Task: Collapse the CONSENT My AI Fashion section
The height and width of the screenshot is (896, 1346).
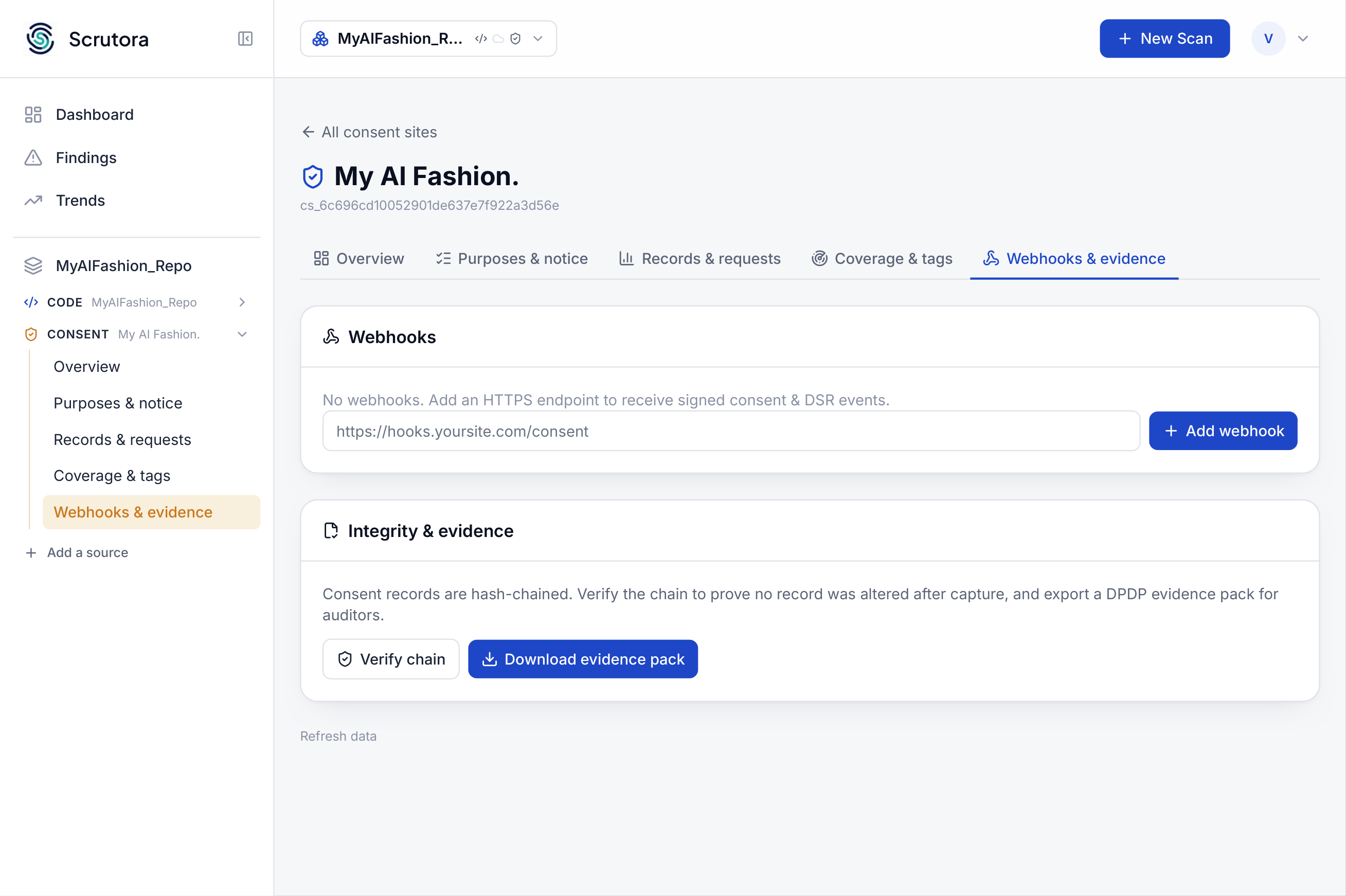Action: (242, 334)
